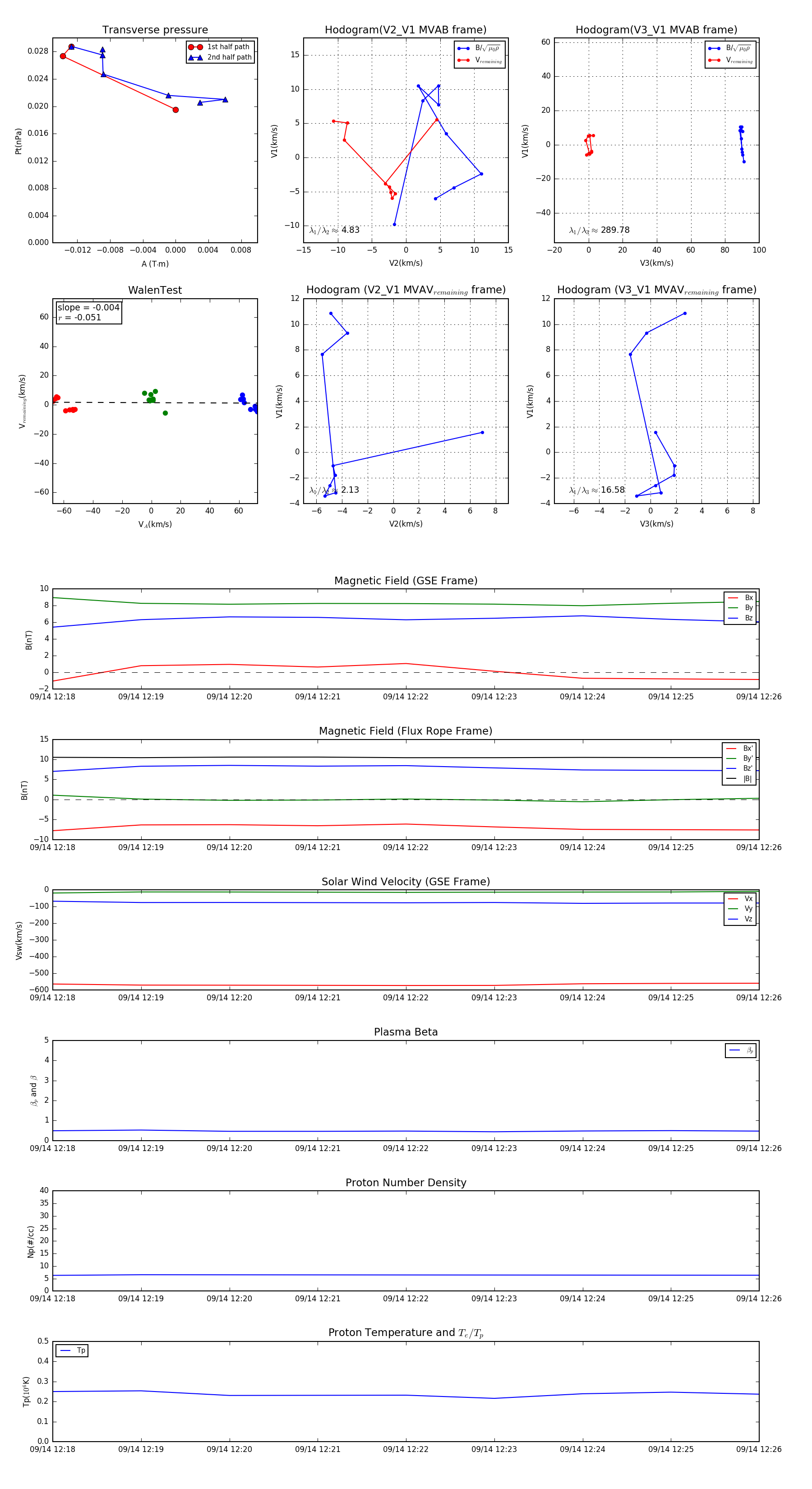Click the 'Np(#/cc)' axis label

pyautogui.click(x=30, y=1241)
